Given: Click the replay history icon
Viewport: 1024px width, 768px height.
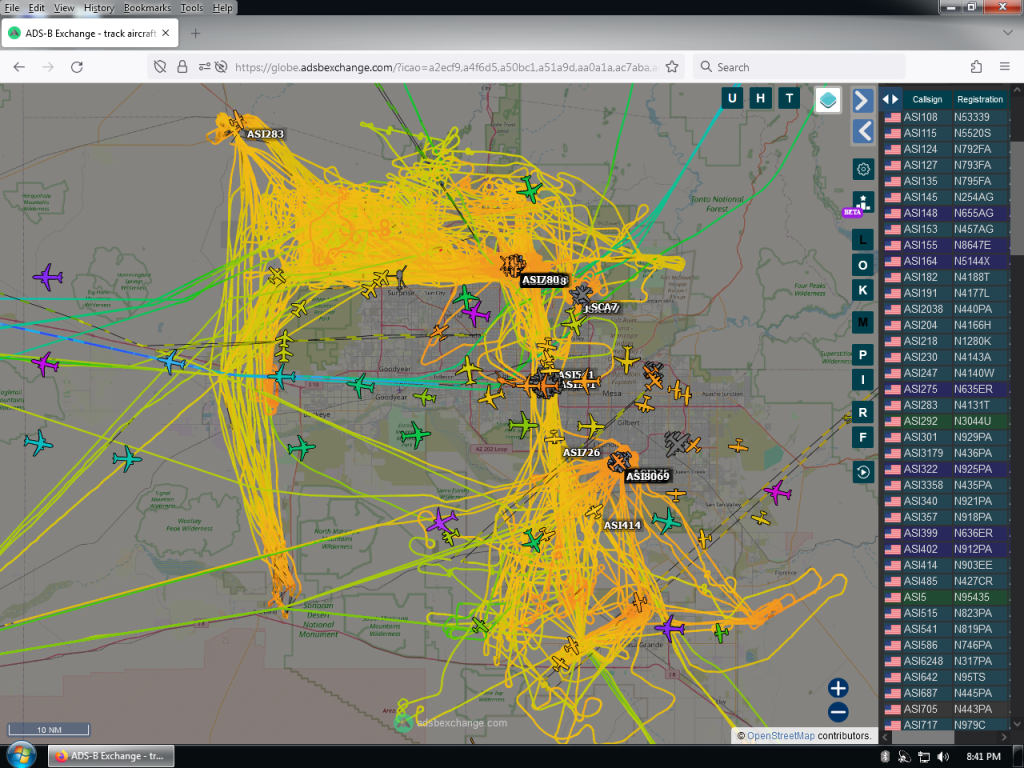Looking at the screenshot, I should coord(863,472).
